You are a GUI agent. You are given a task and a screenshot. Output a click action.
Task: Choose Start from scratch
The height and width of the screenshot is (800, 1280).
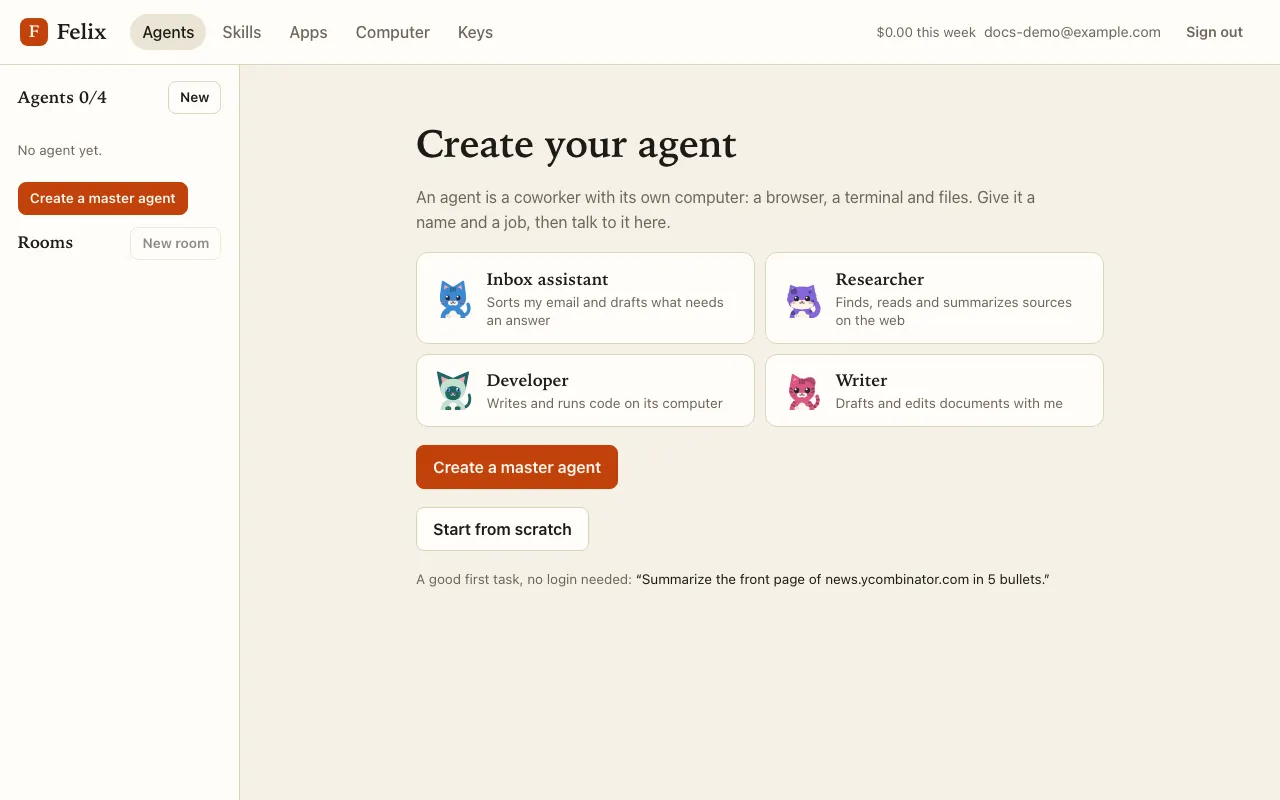point(502,529)
